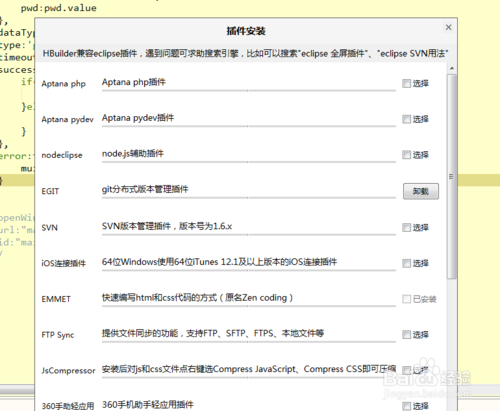Click the 'Aptana php' plugin name

(x=63, y=84)
